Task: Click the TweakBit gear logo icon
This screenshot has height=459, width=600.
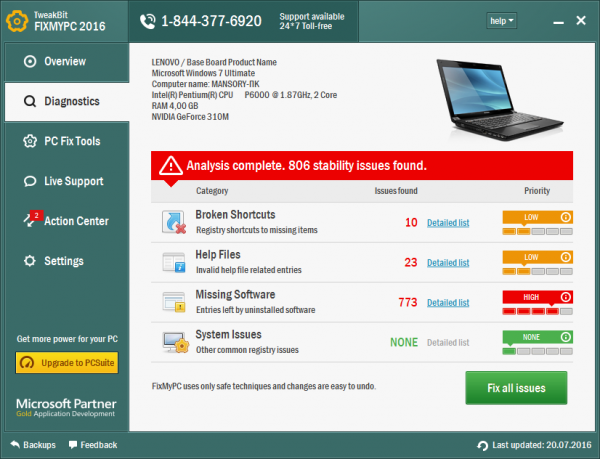Action: coord(16,21)
